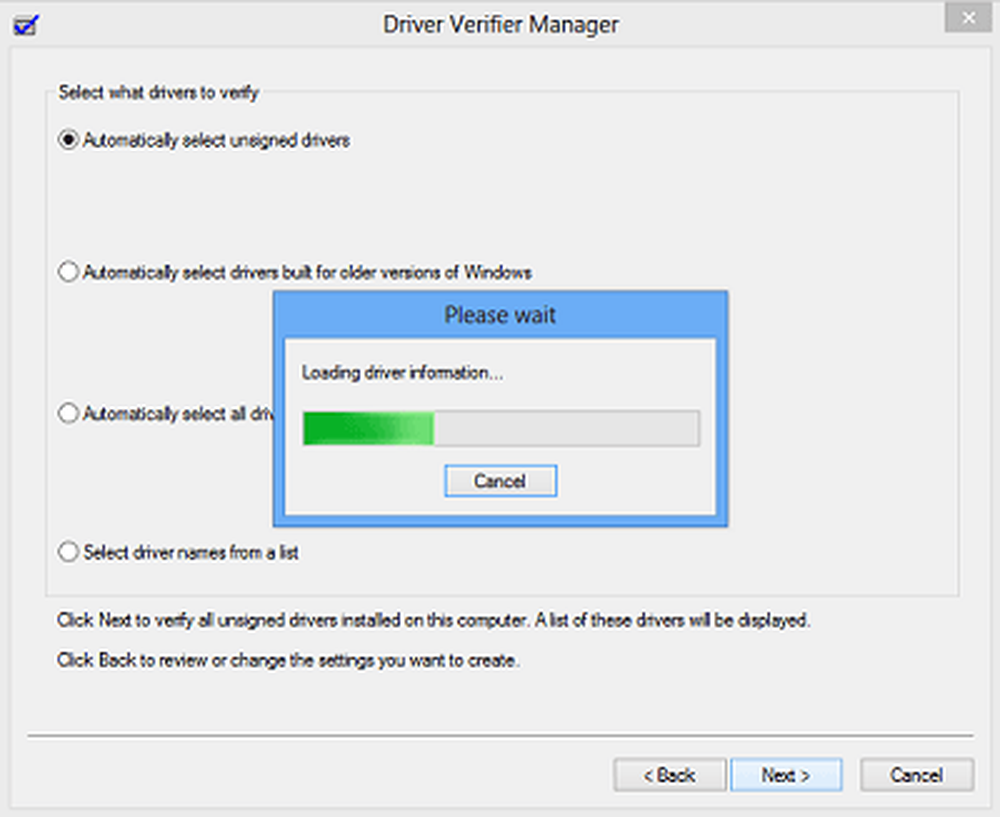This screenshot has width=1000, height=817.
Task: Go back with the < Back button
Action: (670, 775)
